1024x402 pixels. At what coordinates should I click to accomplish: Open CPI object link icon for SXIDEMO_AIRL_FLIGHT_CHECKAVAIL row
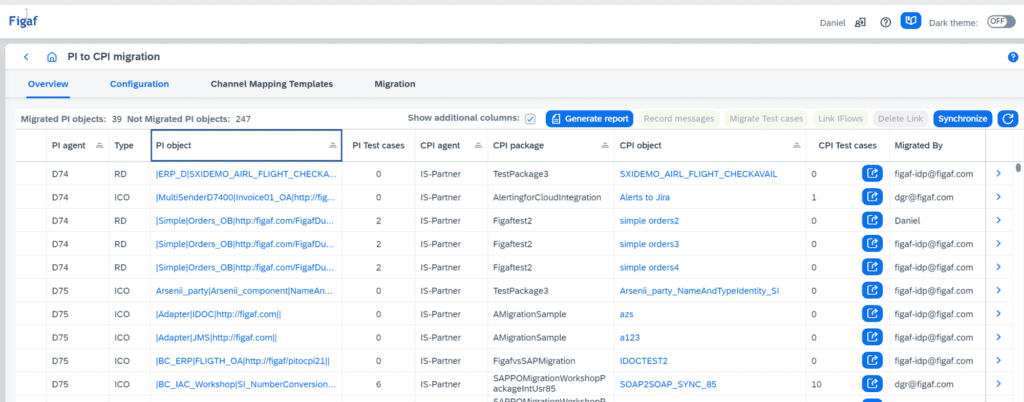(x=872, y=174)
